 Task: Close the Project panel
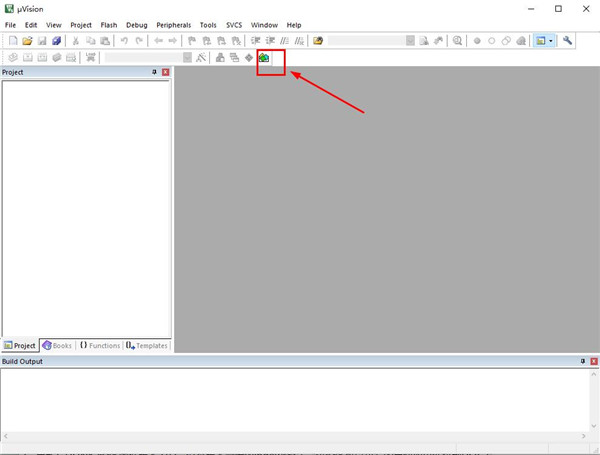point(165,72)
